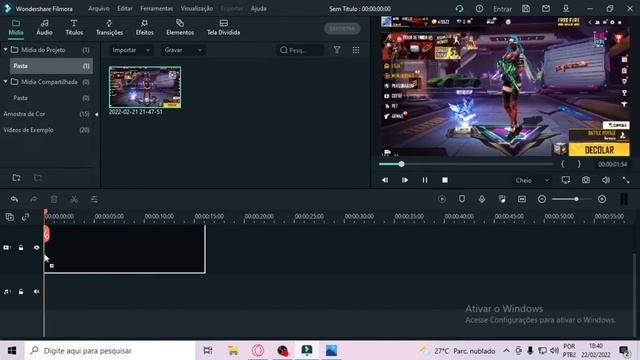Screen dimensions: 640x360
Task: Click the delete folder icon
Action: [x=38, y=178]
